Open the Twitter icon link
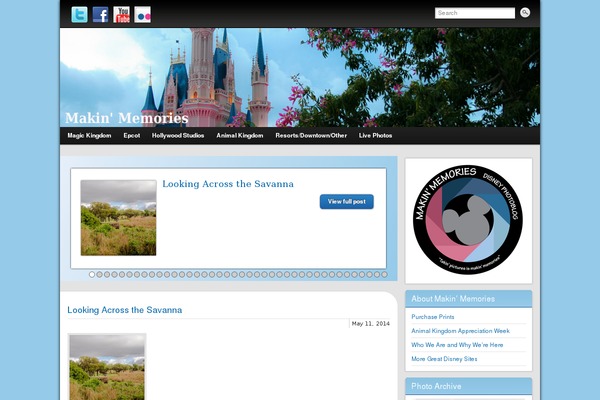The width and height of the screenshot is (600, 400). (80, 15)
